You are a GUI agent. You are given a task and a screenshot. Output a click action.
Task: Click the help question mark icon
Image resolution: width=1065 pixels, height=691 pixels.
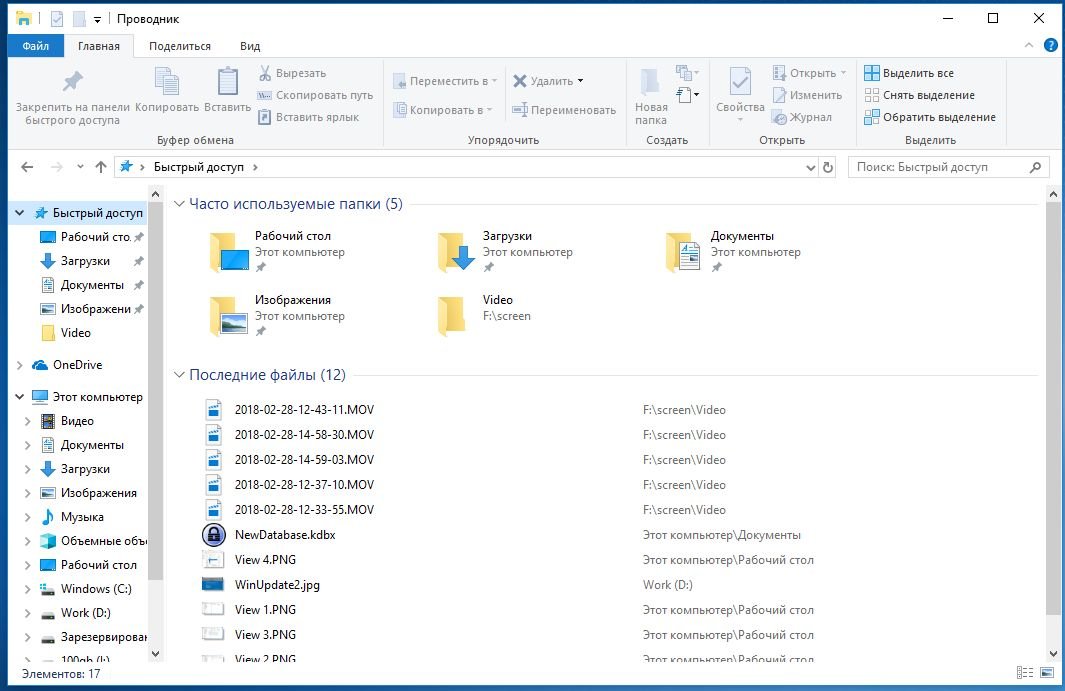coord(1051,46)
